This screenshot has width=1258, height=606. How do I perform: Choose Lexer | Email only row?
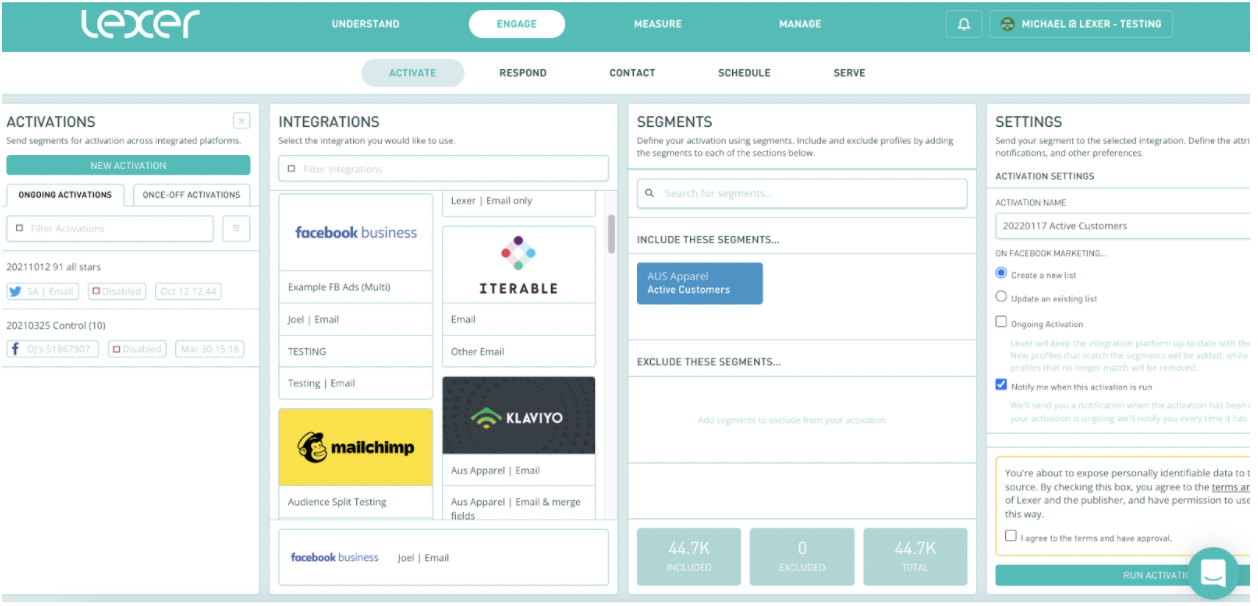tap(518, 201)
